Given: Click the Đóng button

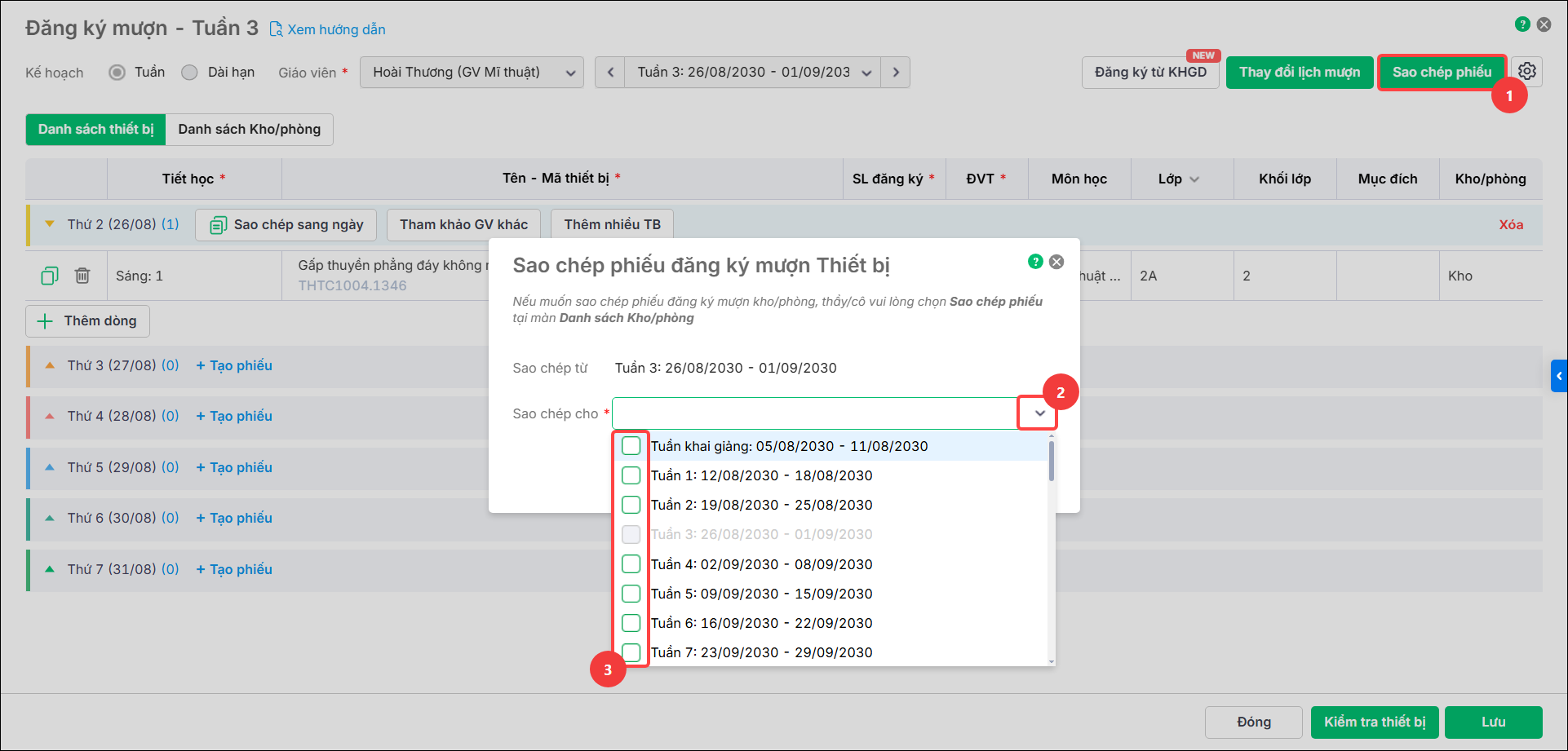Looking at the screenshot, I should coord(1253,722).
